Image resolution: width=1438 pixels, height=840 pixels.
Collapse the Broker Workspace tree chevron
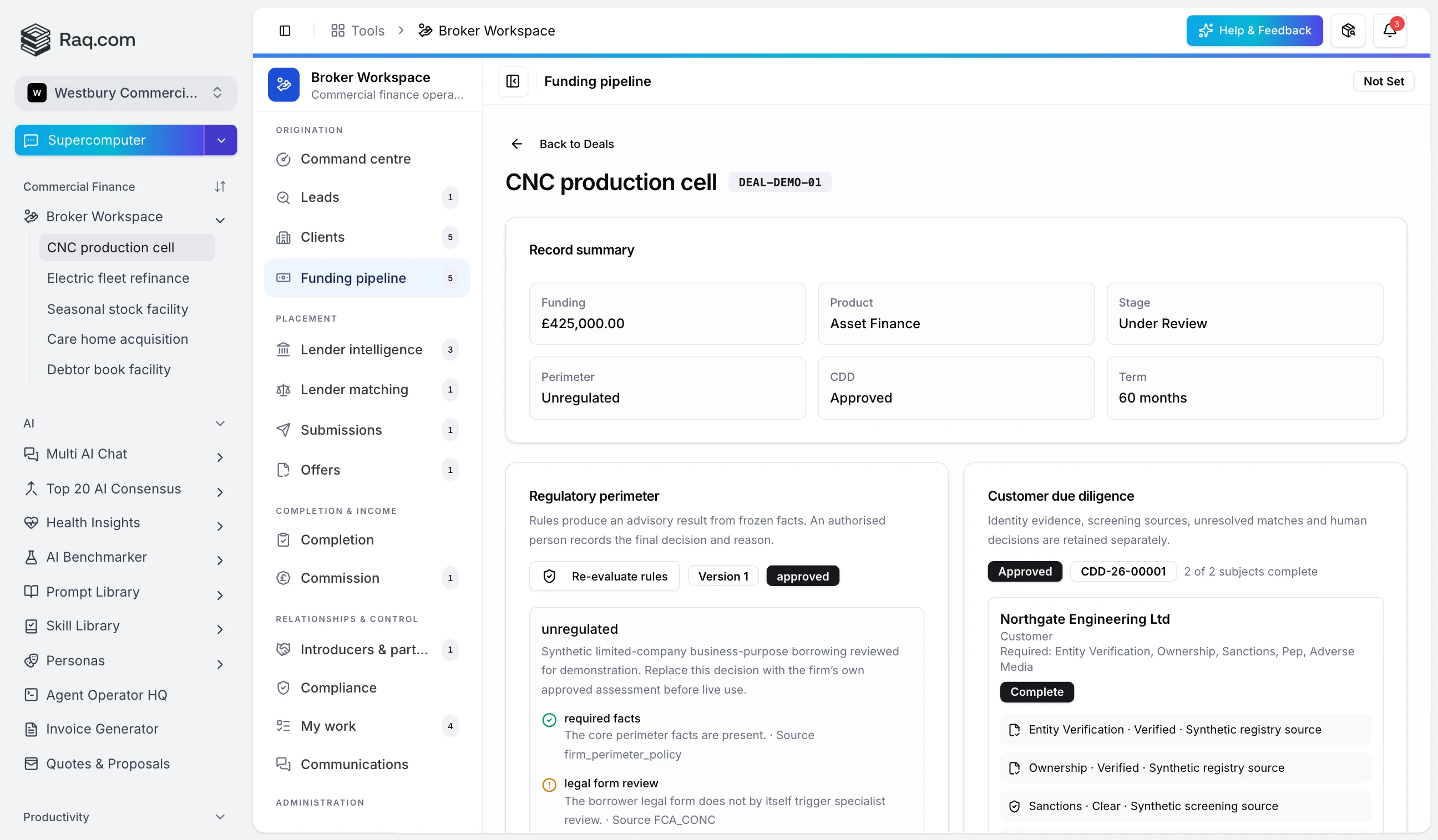(x=220, y=220)
